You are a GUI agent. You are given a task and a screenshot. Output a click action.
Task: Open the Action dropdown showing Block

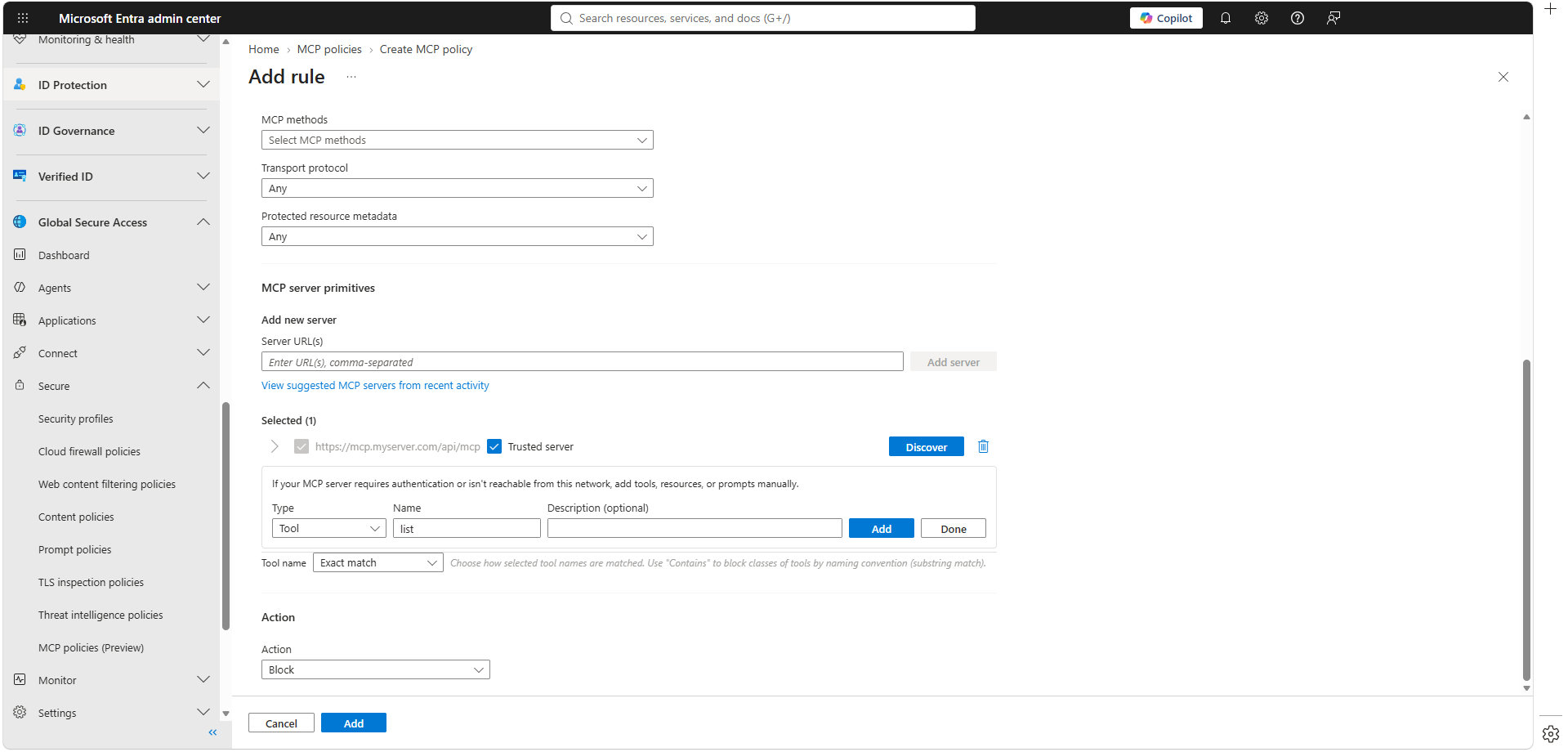(x=376, y=669)
